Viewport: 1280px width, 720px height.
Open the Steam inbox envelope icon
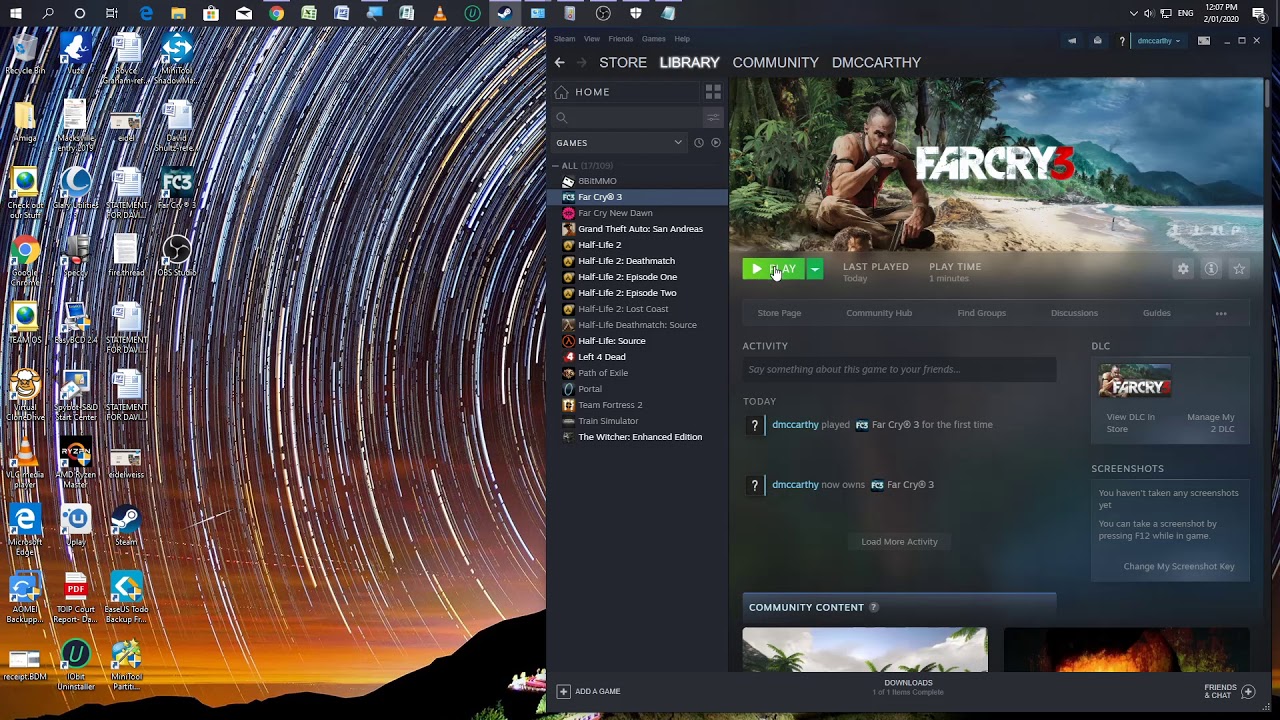(1098, 41)
